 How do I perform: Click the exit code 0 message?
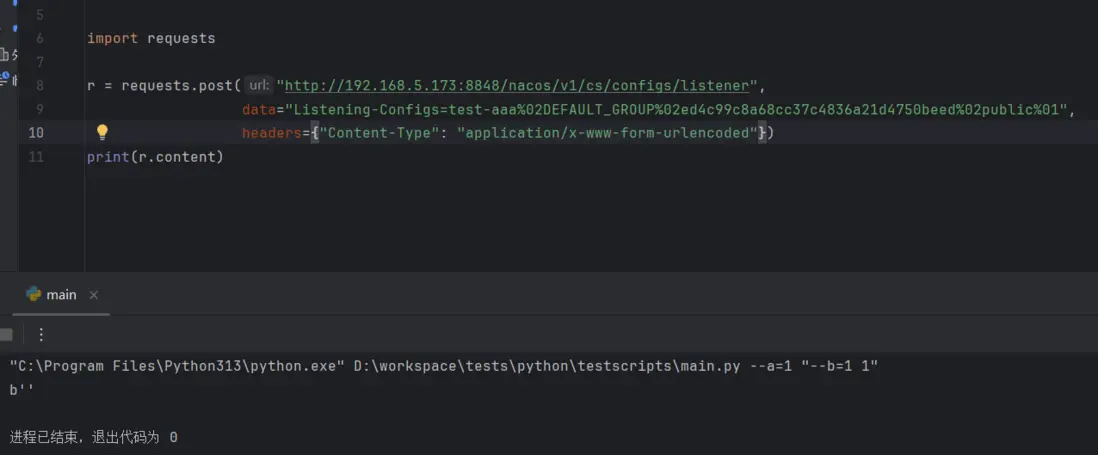coord(94,437)
